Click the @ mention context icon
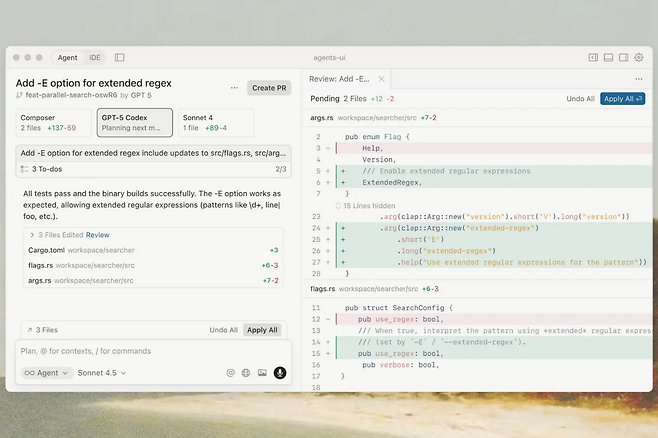Viewport: 658px width, 438px height. click(230, 373)
